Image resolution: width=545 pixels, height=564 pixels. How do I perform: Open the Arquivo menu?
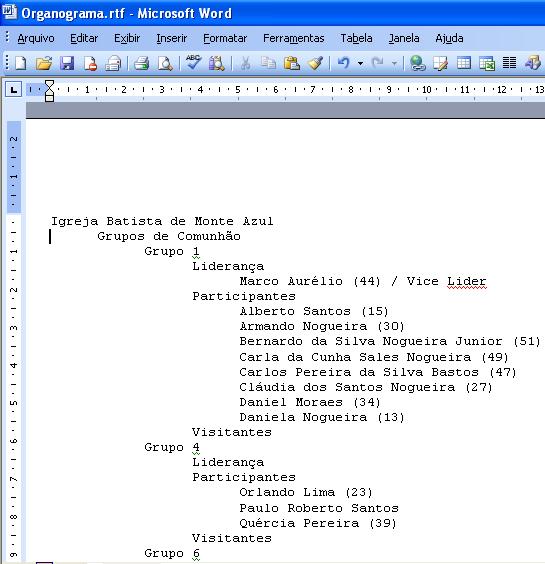(x=36, y=38)
